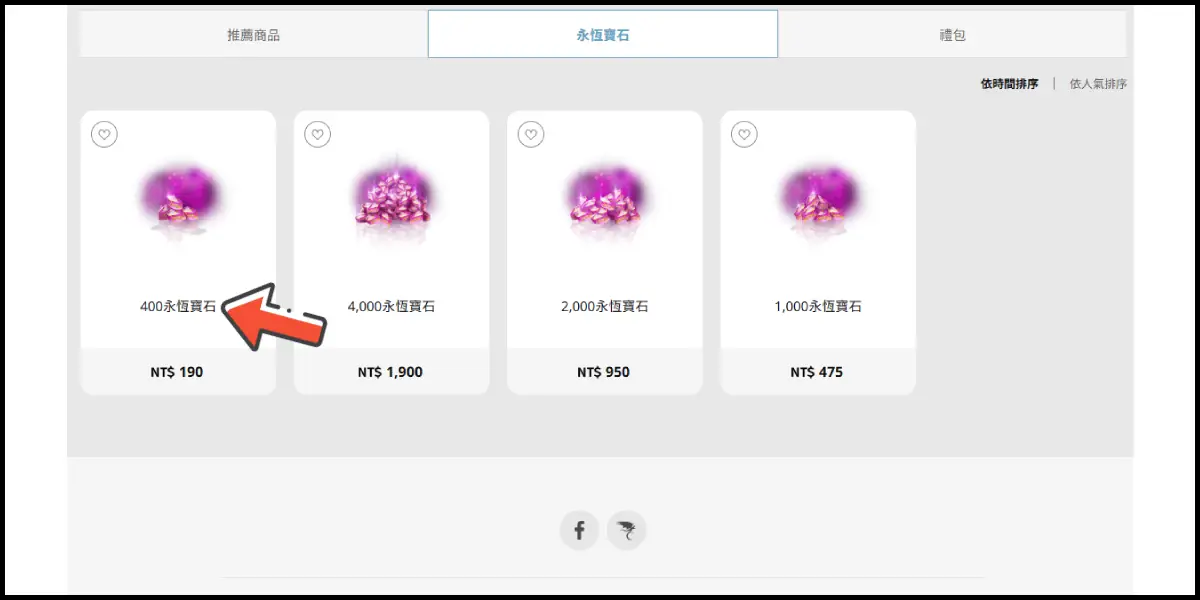Open the 禮包 tab
Viewport: 1200px width, 600px height.
pyautogui.click(x=952, y=35)
